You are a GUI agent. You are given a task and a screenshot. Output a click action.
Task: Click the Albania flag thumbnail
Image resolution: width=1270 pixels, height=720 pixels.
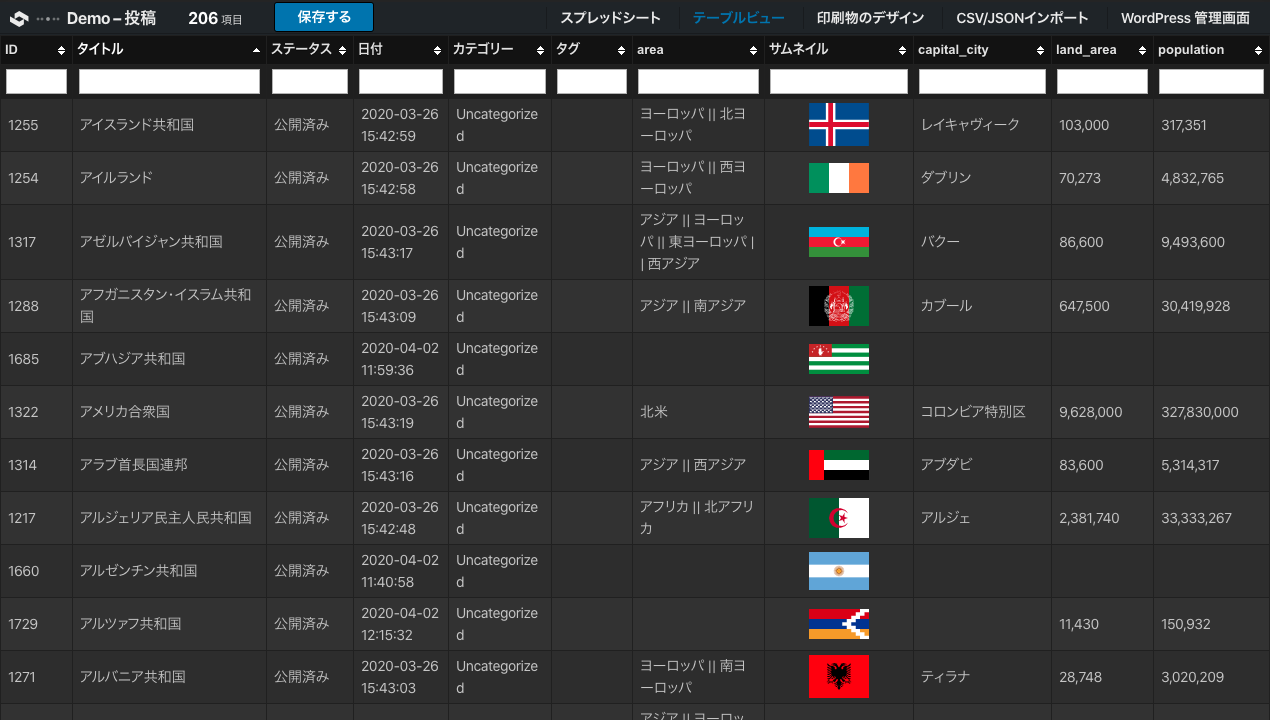click(x=839, y=677)
